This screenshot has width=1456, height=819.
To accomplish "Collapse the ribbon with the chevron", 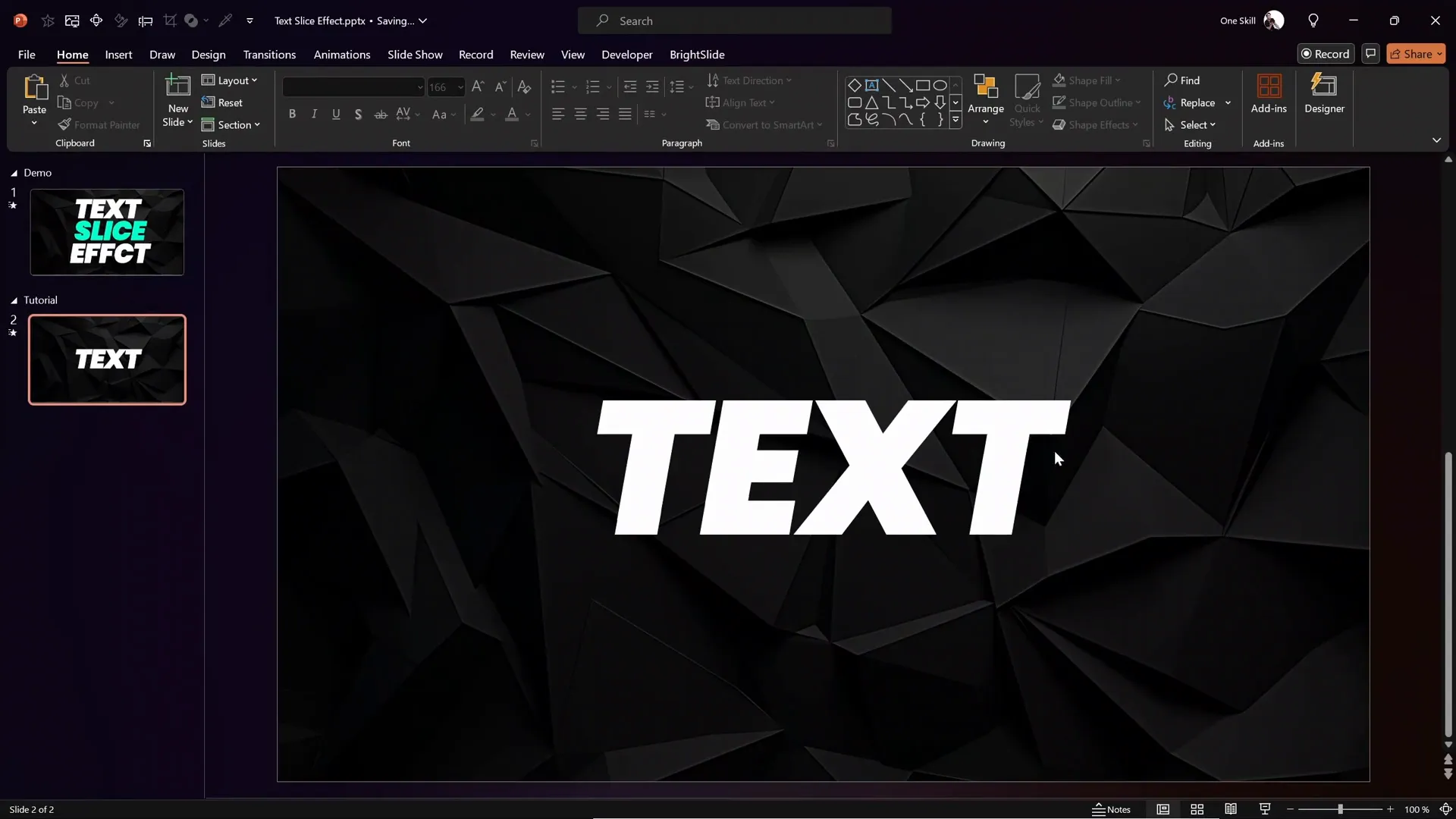I will click(1436, 140).
